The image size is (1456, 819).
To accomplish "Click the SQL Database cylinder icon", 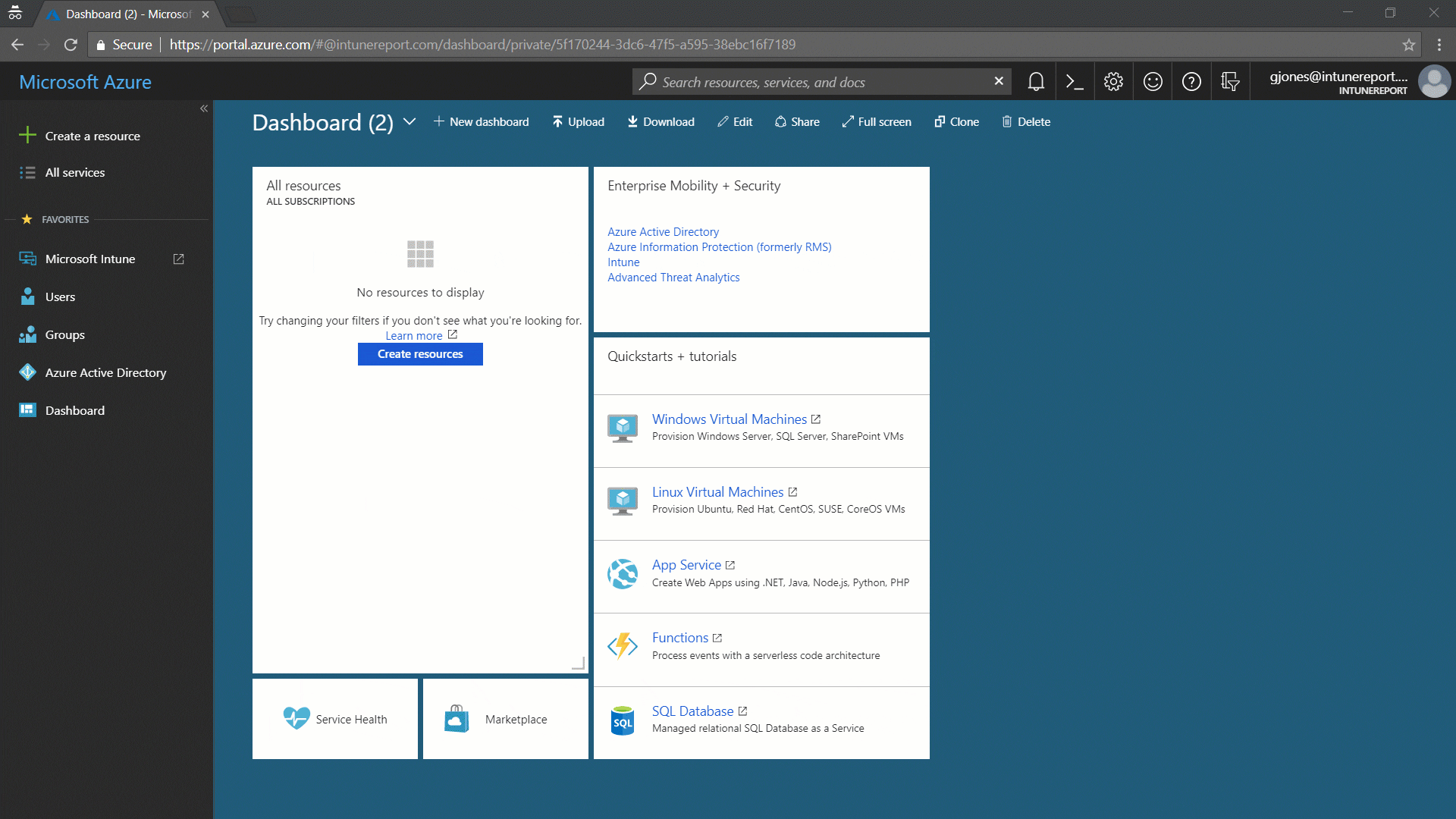I will 623,720.
